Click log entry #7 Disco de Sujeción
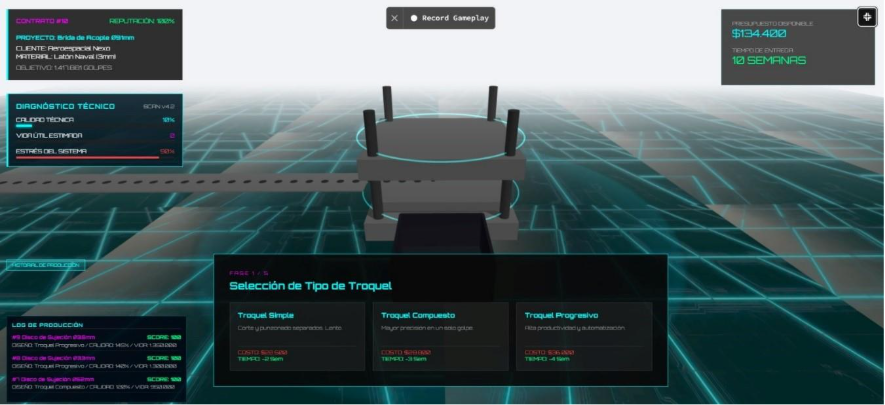885x405 pixels. 96,383
